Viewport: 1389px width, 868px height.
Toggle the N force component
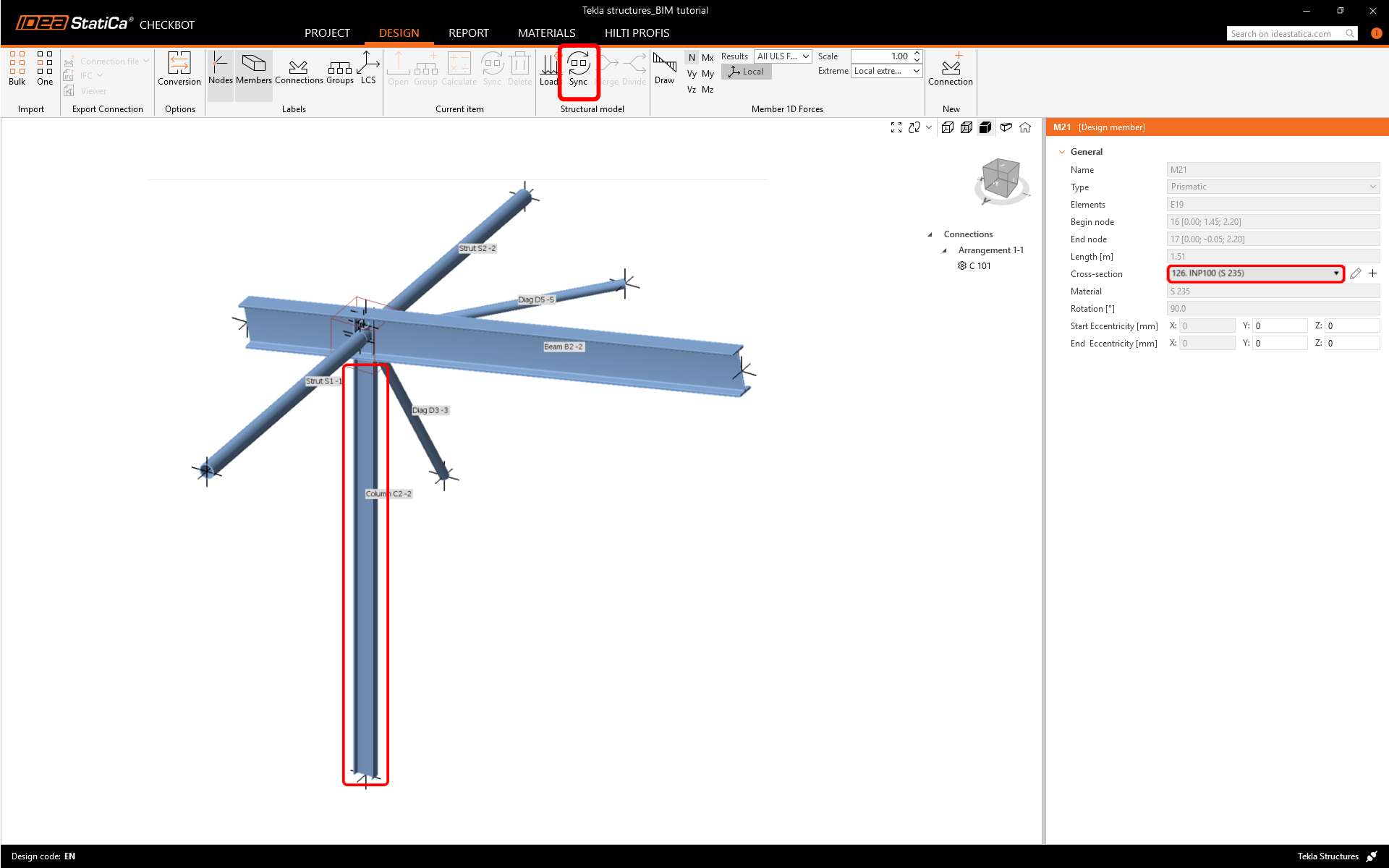pos(692,57)
